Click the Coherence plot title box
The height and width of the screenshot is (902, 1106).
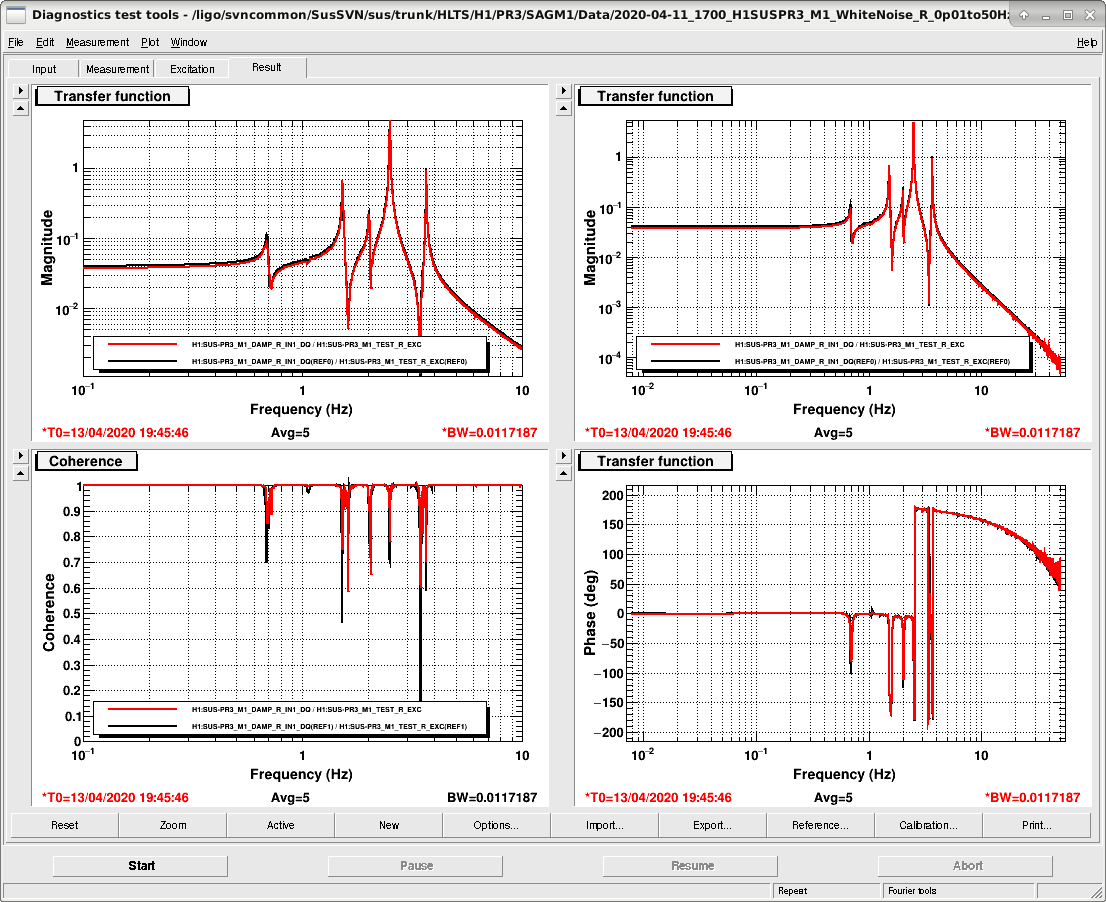(x=86, y=461)
